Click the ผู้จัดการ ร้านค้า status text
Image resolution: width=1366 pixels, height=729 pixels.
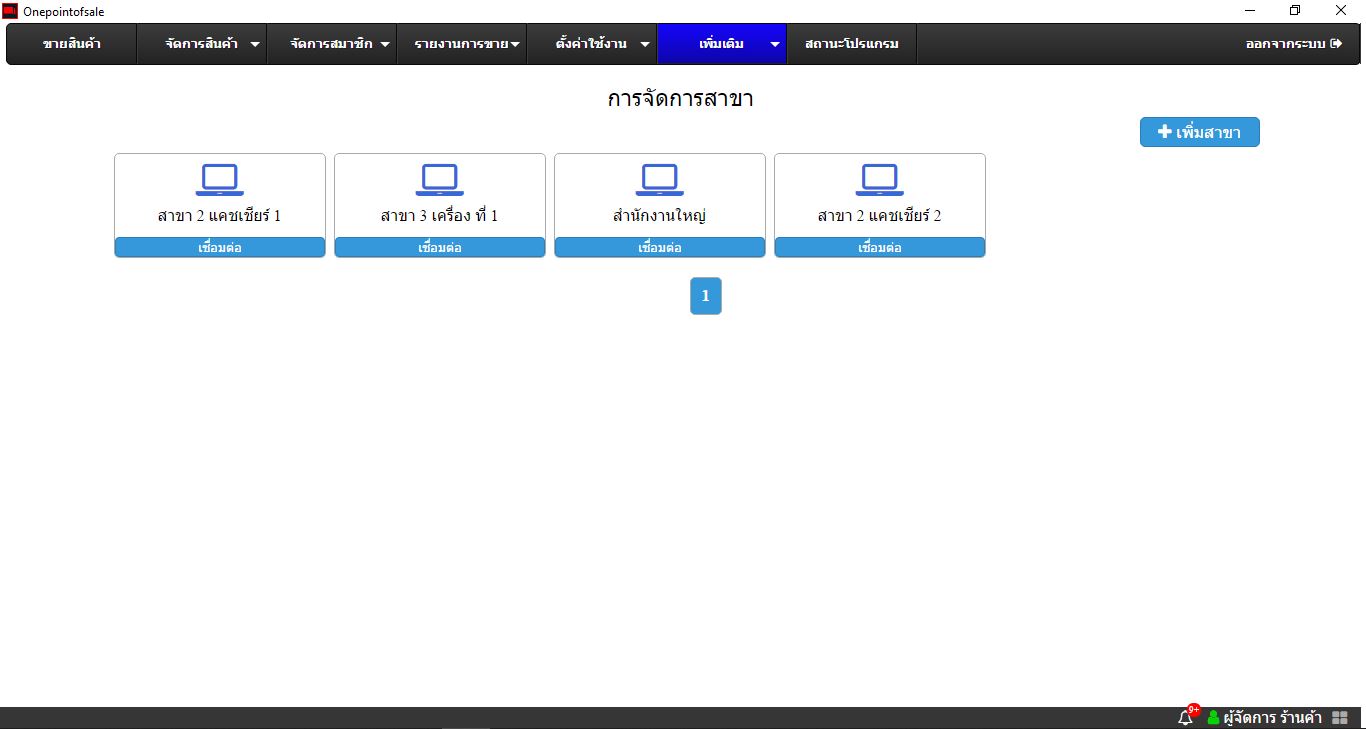[1273, 718]
